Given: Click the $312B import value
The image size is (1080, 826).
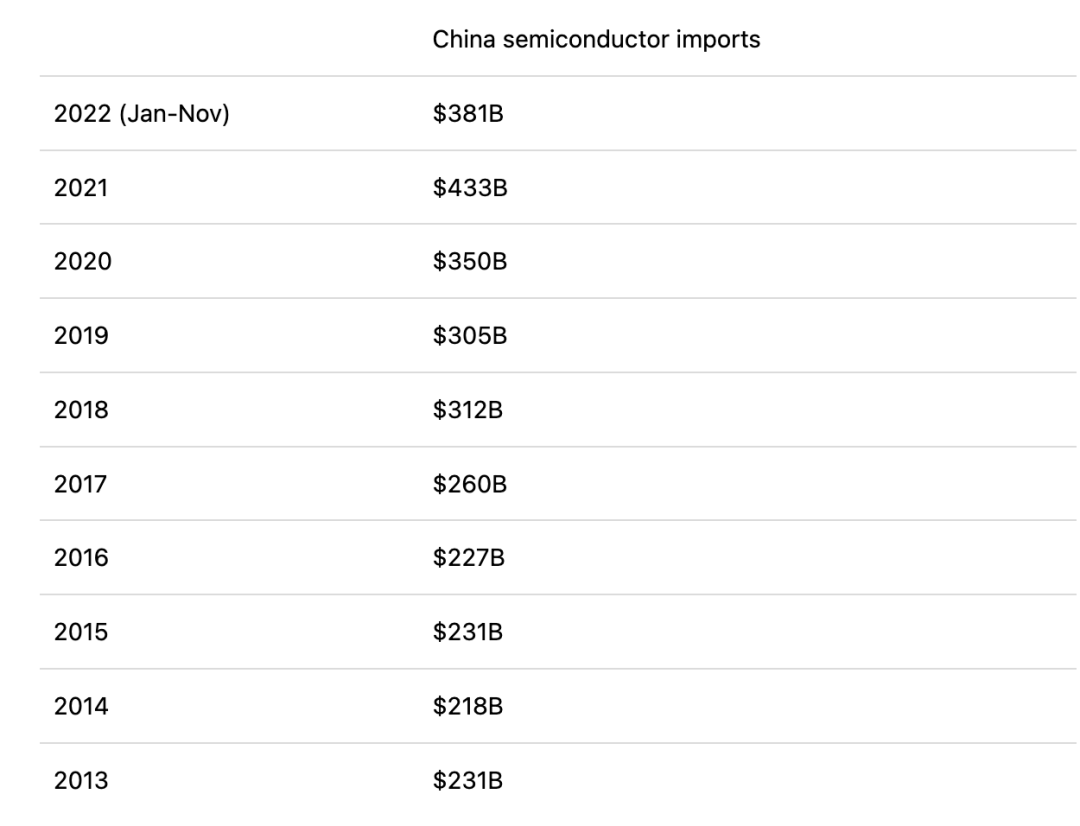Looking at the screenshot, I should pos(468,410).
